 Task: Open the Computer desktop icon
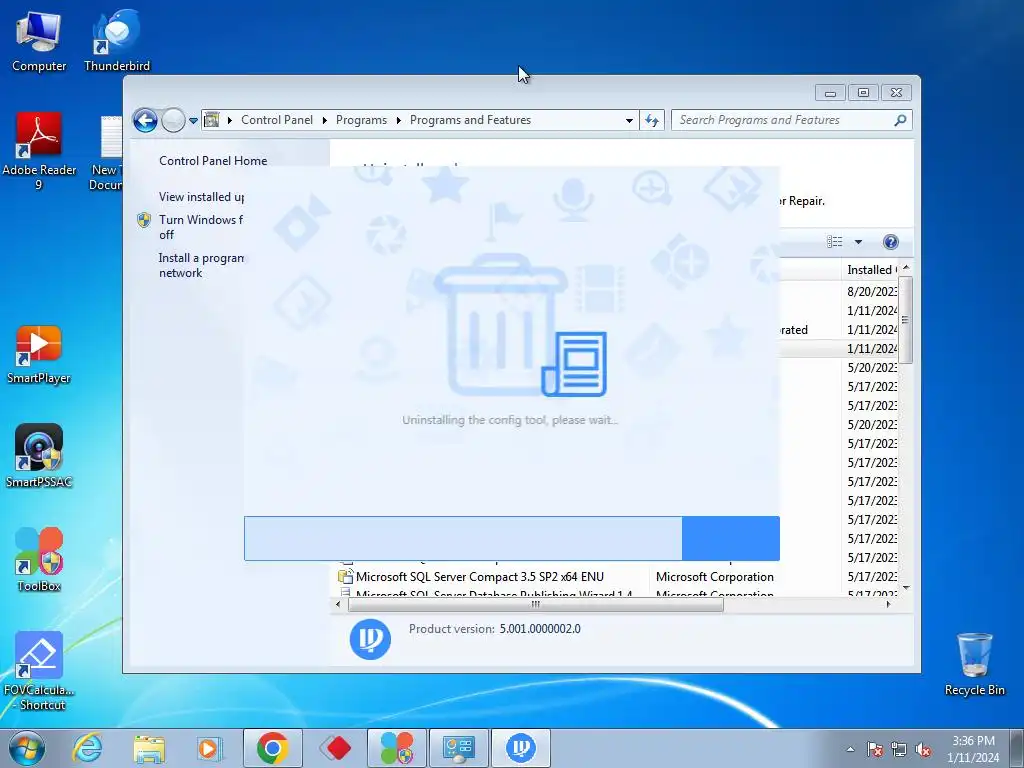coord(39,42)
